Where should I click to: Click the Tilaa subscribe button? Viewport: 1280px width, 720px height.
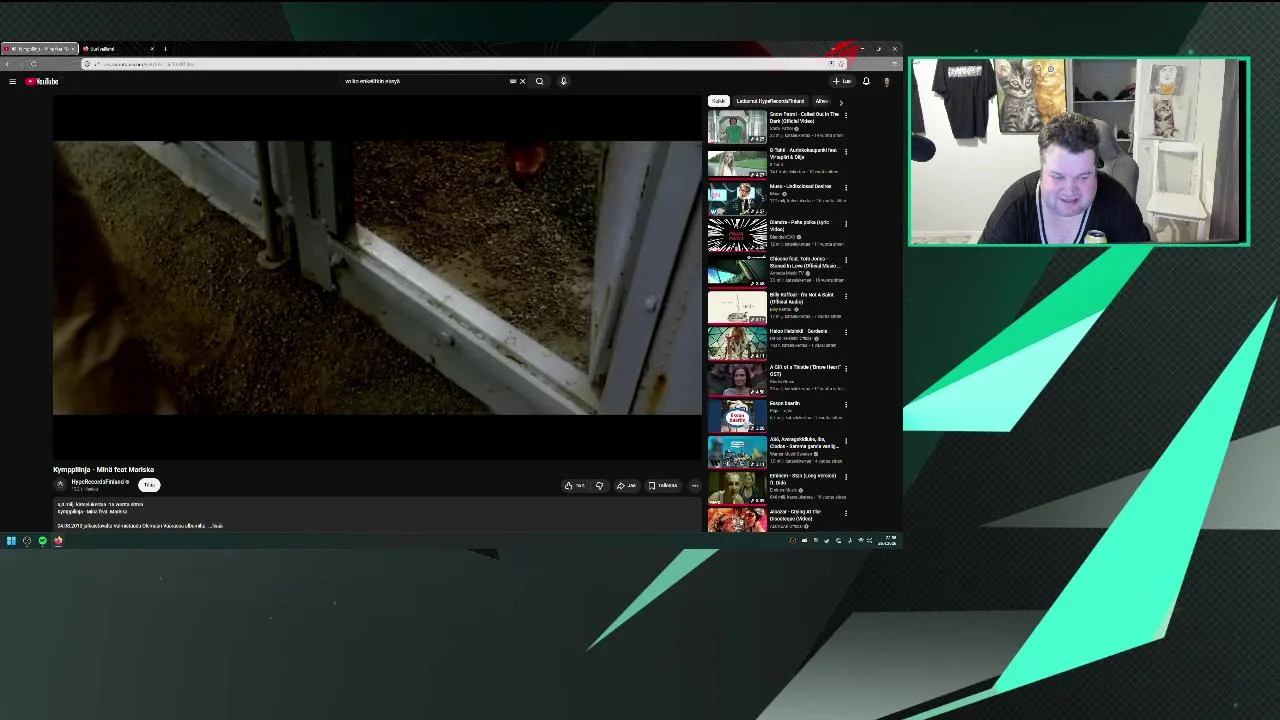(149, 485)
